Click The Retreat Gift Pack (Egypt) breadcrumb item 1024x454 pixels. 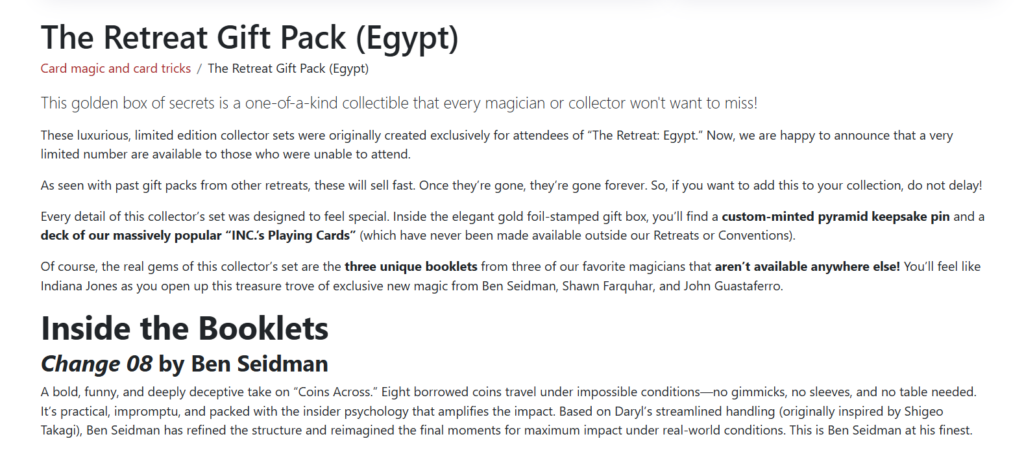[288, 69]
